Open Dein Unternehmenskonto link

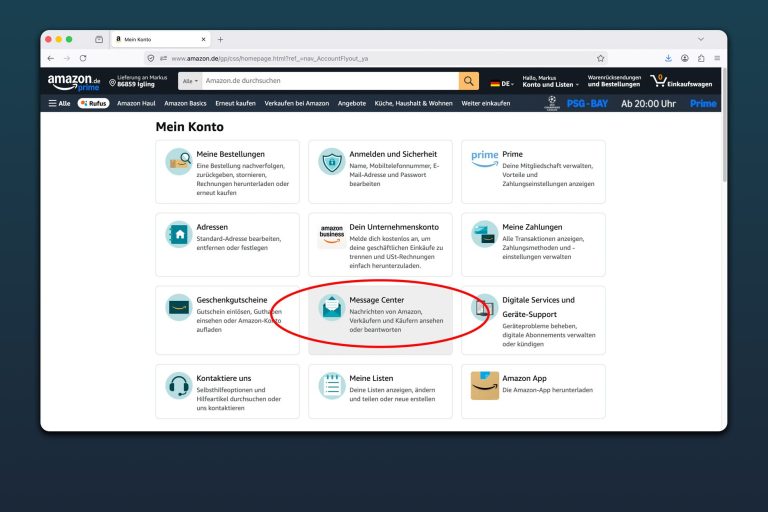[394, 227]
